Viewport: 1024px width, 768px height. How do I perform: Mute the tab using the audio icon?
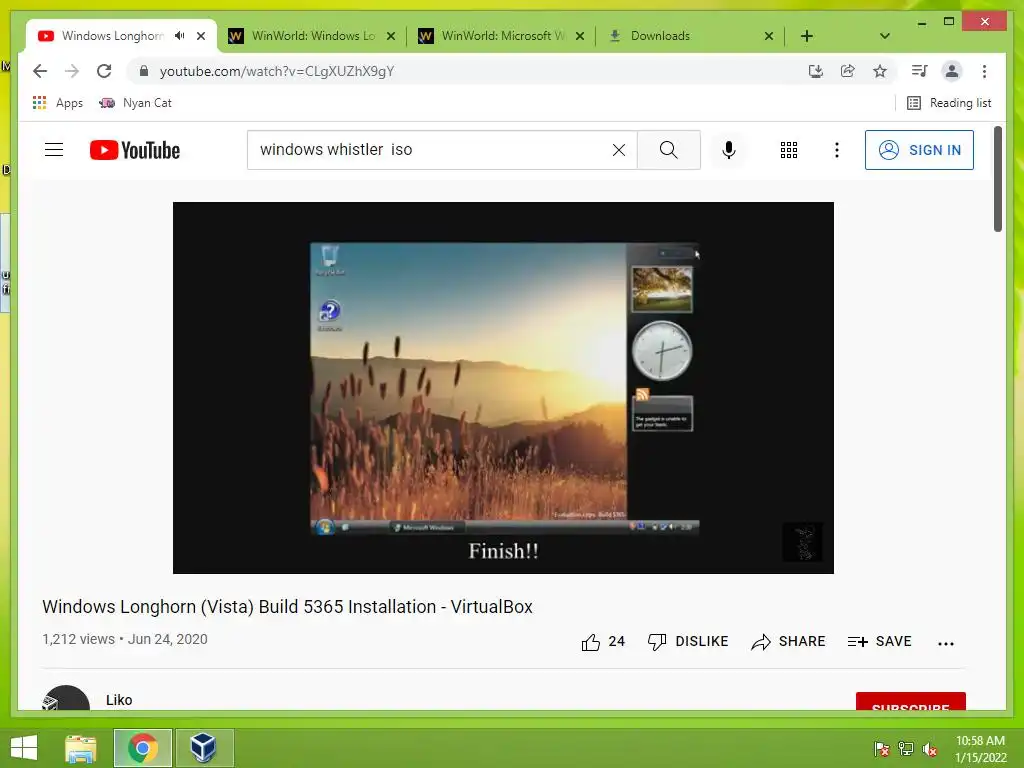(180, 36)
